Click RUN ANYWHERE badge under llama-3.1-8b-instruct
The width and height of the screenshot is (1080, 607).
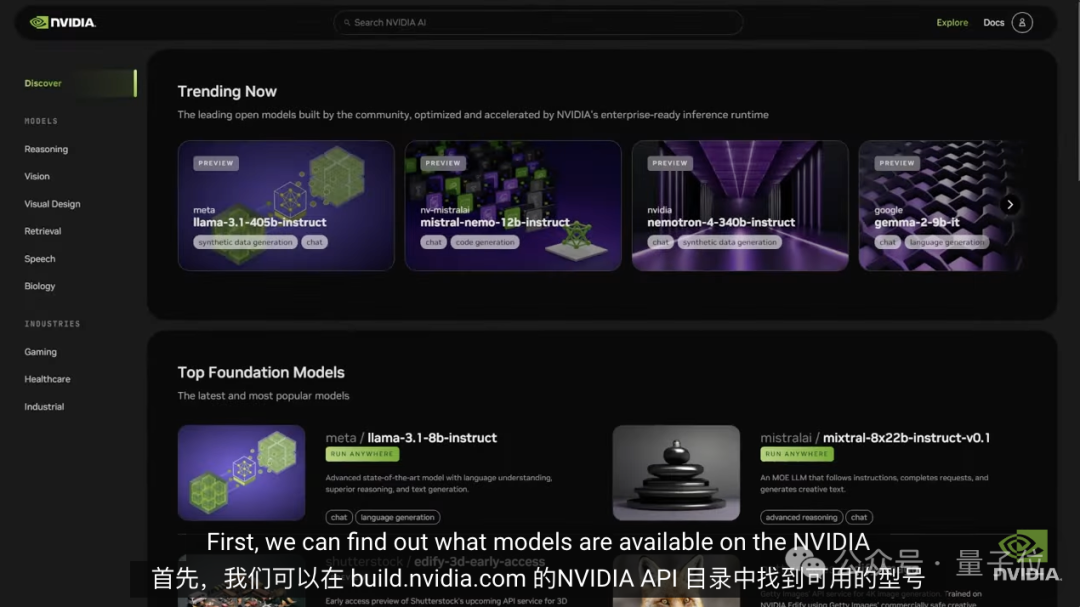point(362,454)
